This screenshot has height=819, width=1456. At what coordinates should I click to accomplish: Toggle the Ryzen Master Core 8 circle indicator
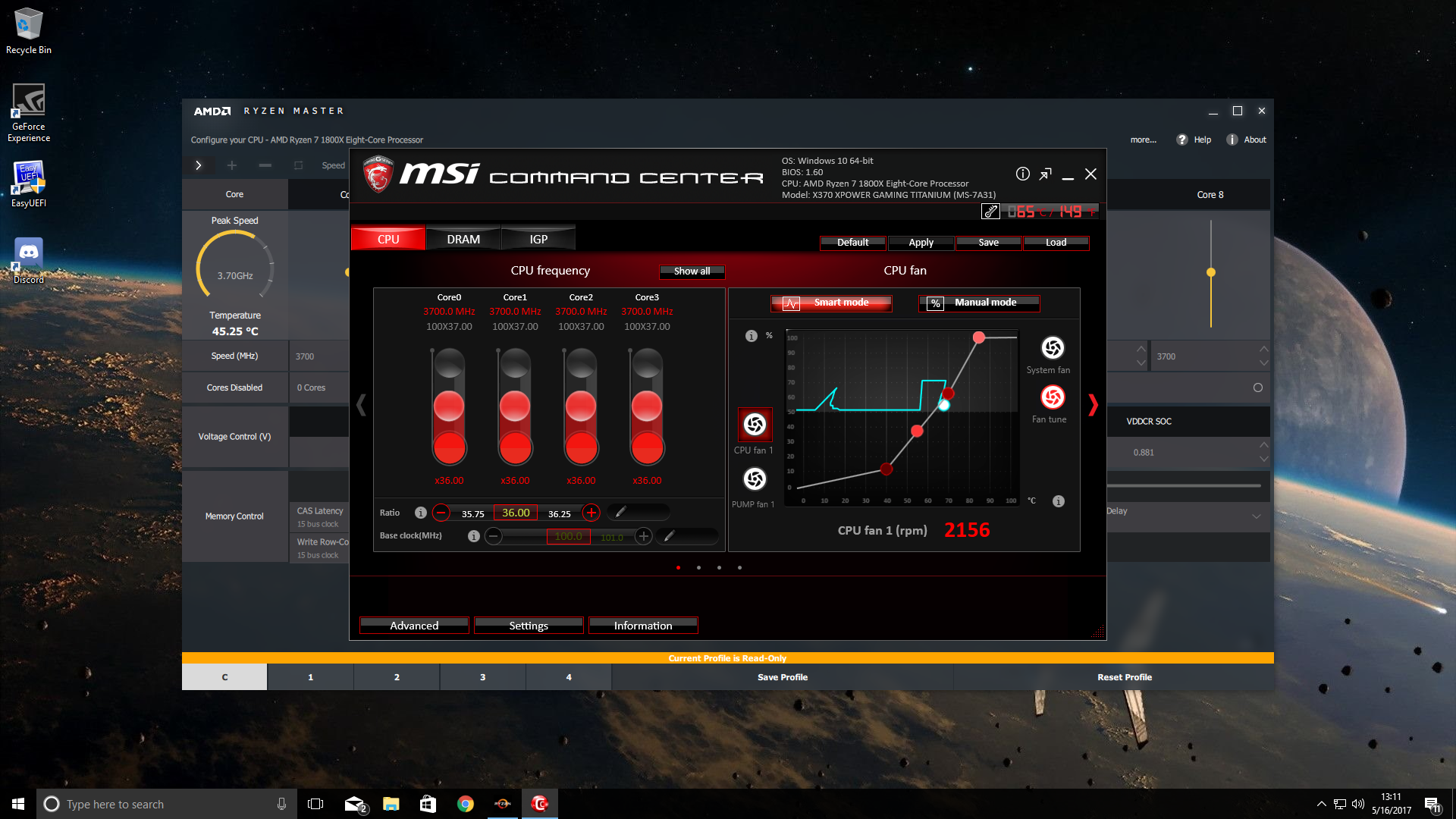pos(1258,388)
